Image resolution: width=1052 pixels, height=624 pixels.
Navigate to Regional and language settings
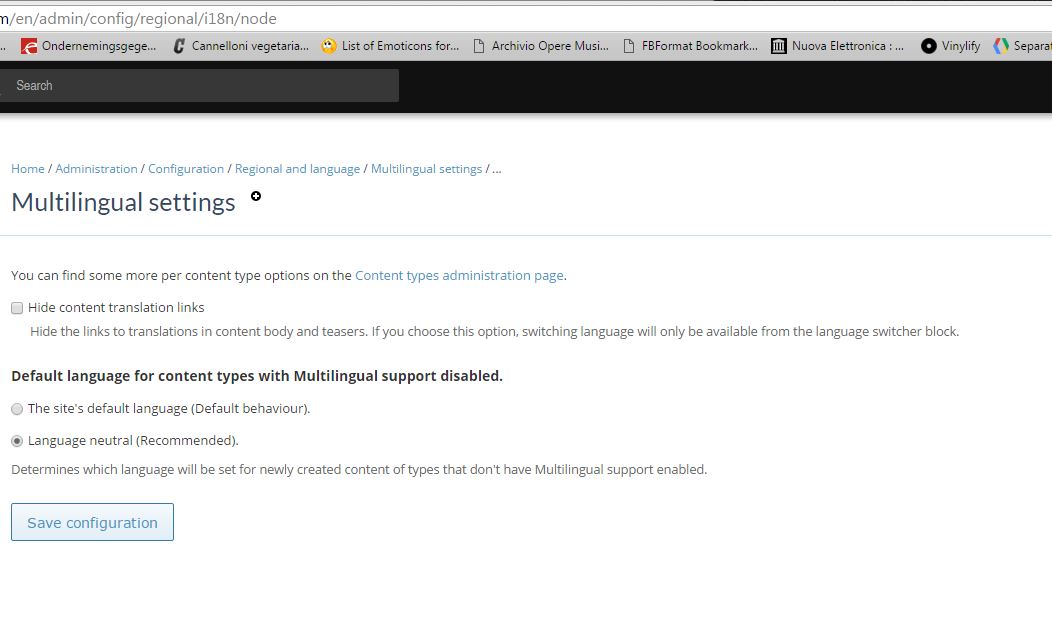[297, 168]
